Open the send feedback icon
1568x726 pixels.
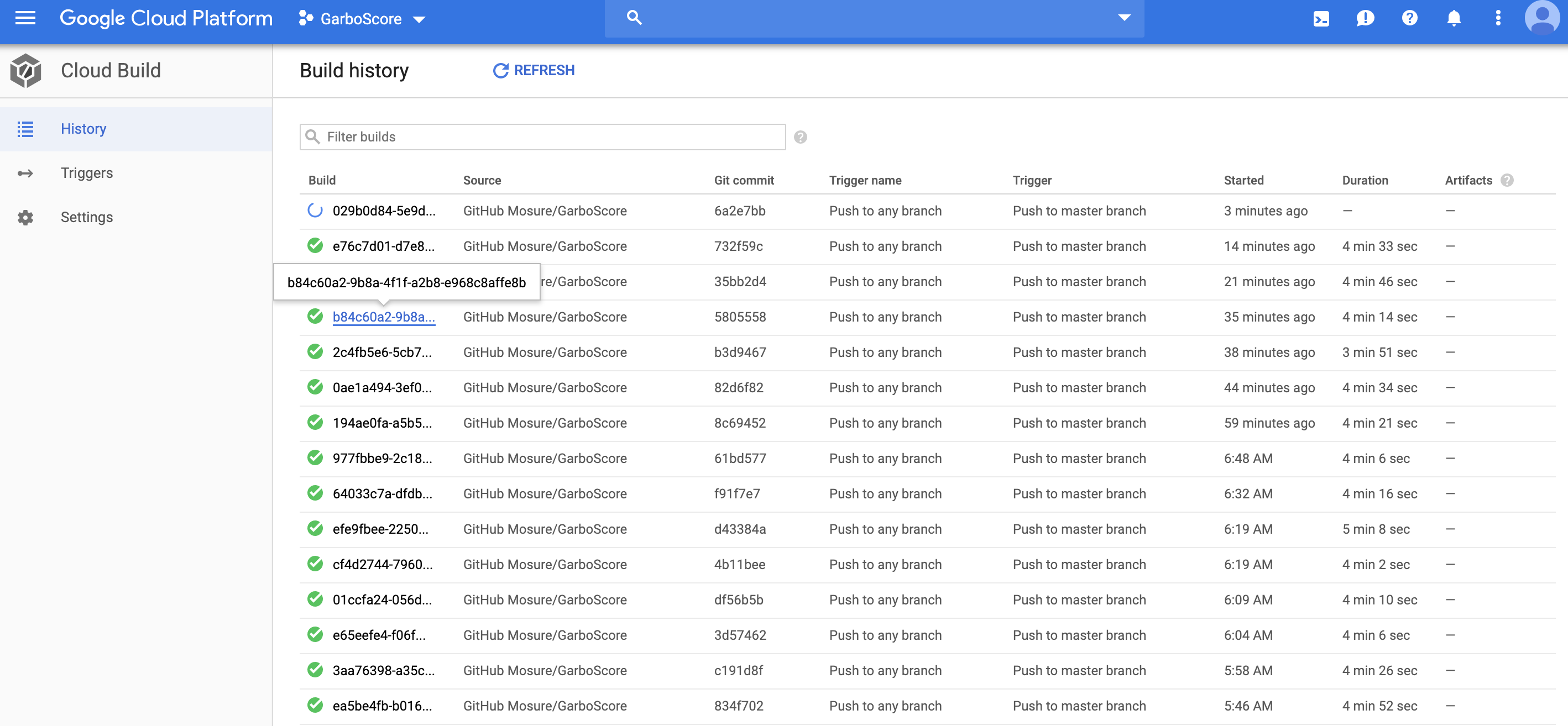[1365, 18]
